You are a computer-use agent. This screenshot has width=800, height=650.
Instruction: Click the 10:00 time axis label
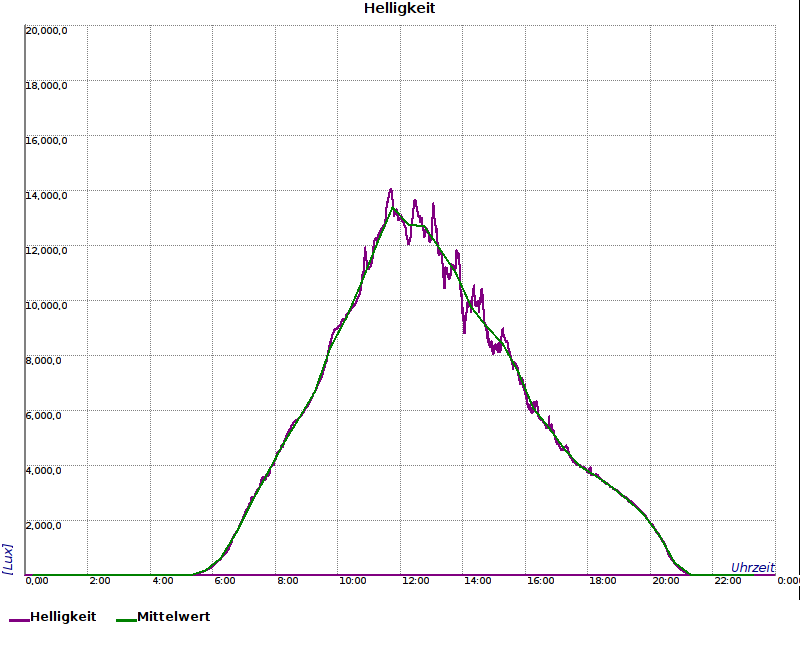pos(353,581)
